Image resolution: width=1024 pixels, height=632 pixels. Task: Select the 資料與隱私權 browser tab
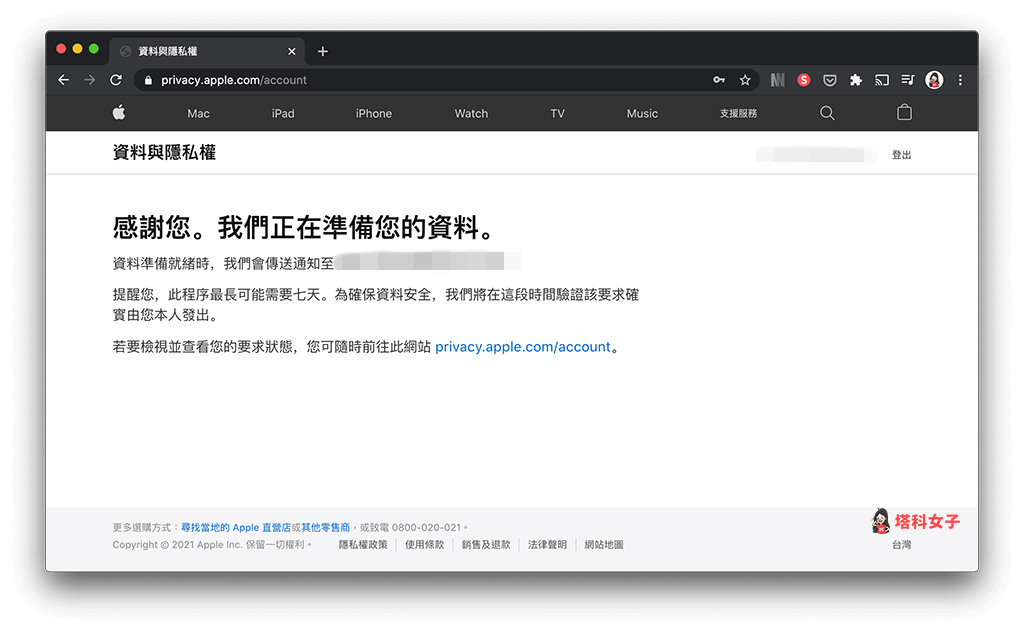(206, 51)
